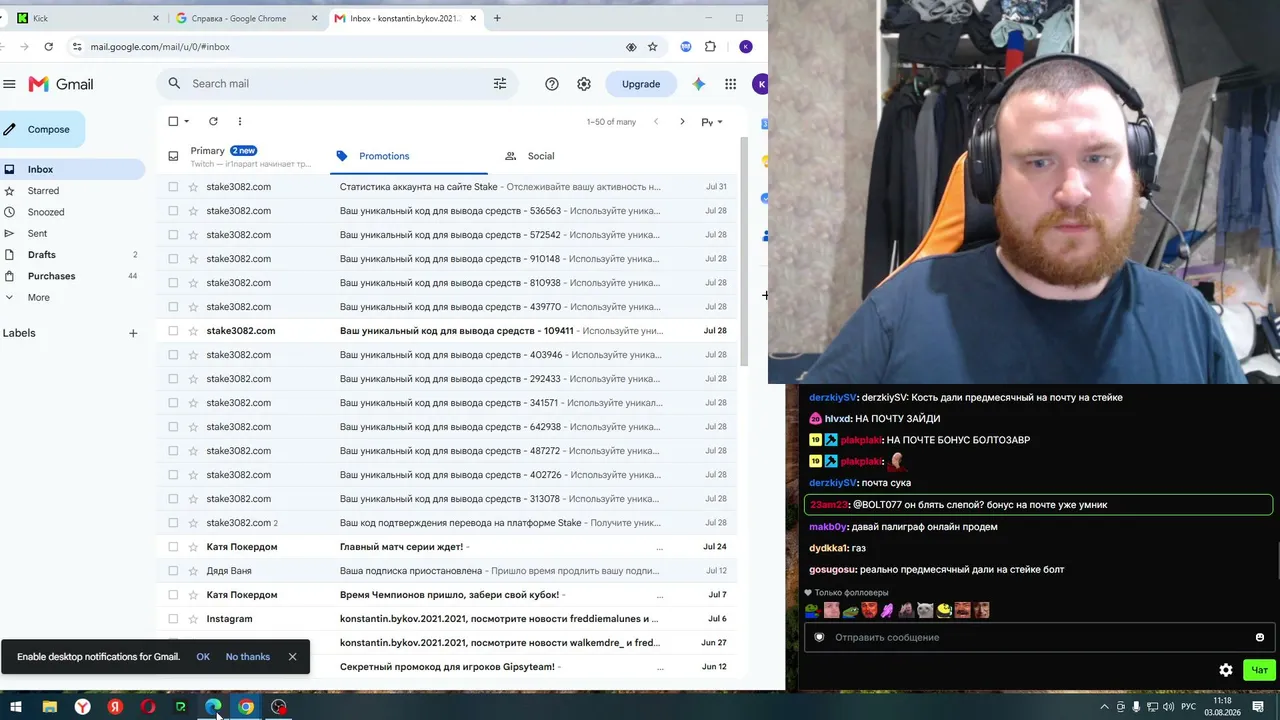Image resolution: width=1280 pixels, height=720 pixels.
Task: Tick the select-all emails checkbox
Action: 173,122
